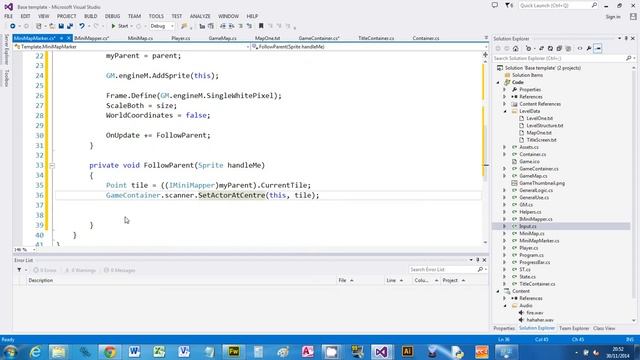Click the Undo toolbar icon
Viewport: 640px width, 360px height.
[x=82, y=26]
